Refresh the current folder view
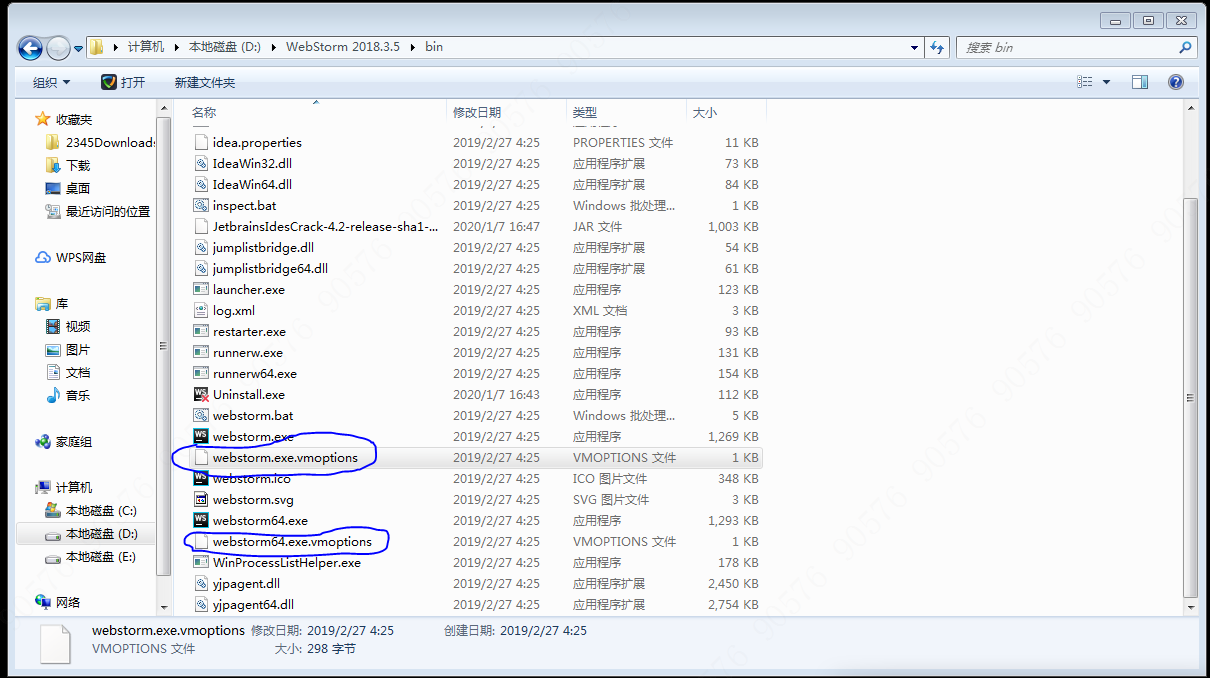This screenshot has height=678, width=1210. coord(937,47)
